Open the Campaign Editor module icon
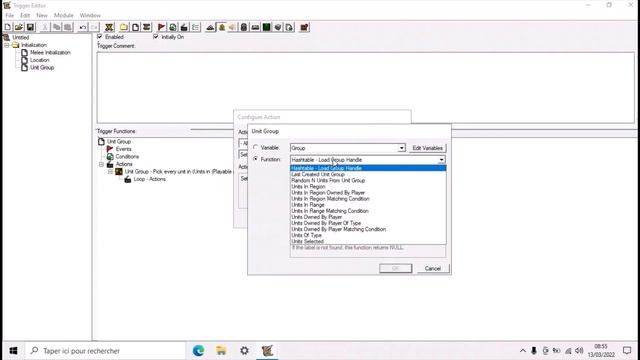This screenshot has width=640, height=360. (x=256, y=27)
